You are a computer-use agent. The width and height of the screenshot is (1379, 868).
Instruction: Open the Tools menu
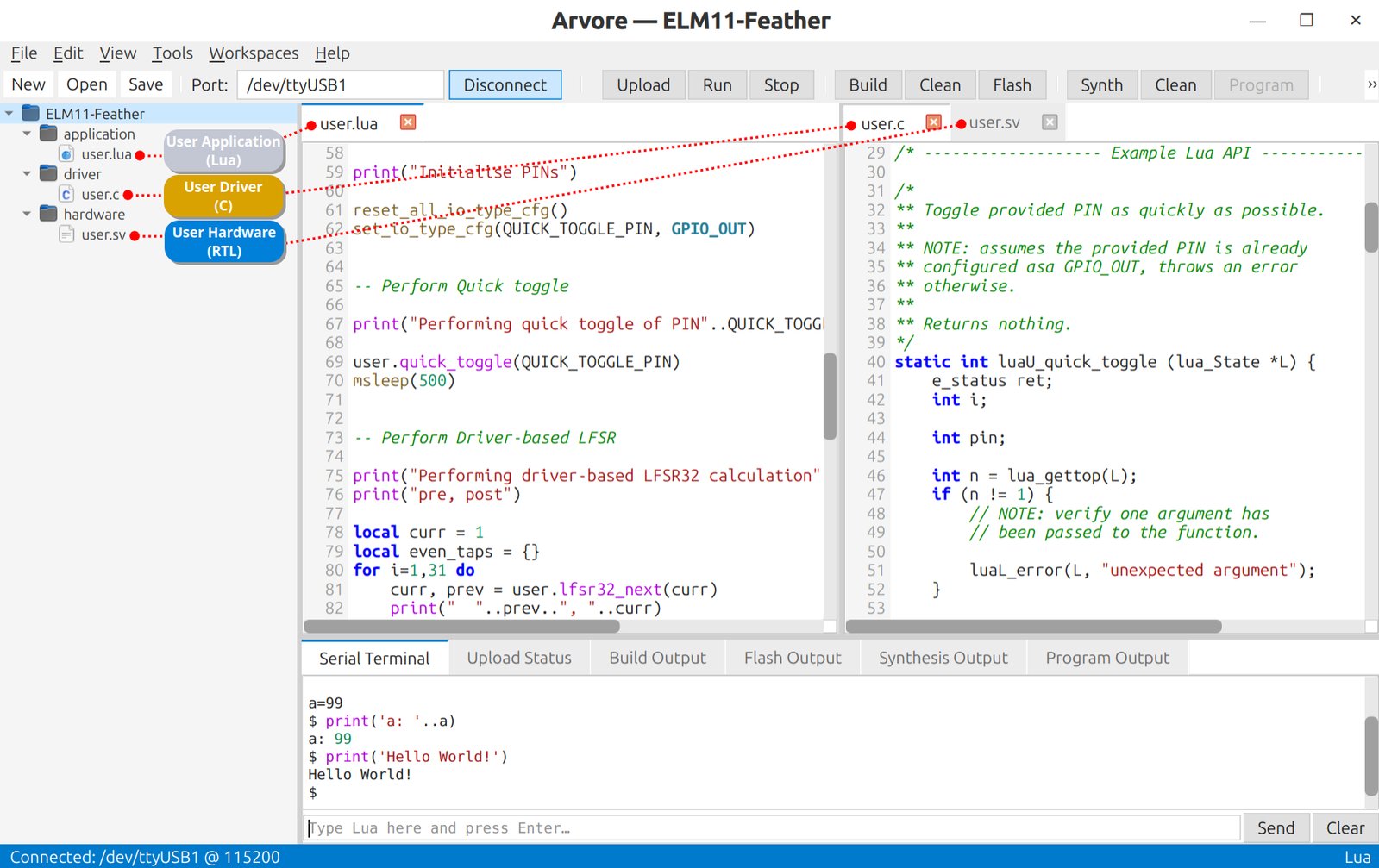(x=172, y=53)
